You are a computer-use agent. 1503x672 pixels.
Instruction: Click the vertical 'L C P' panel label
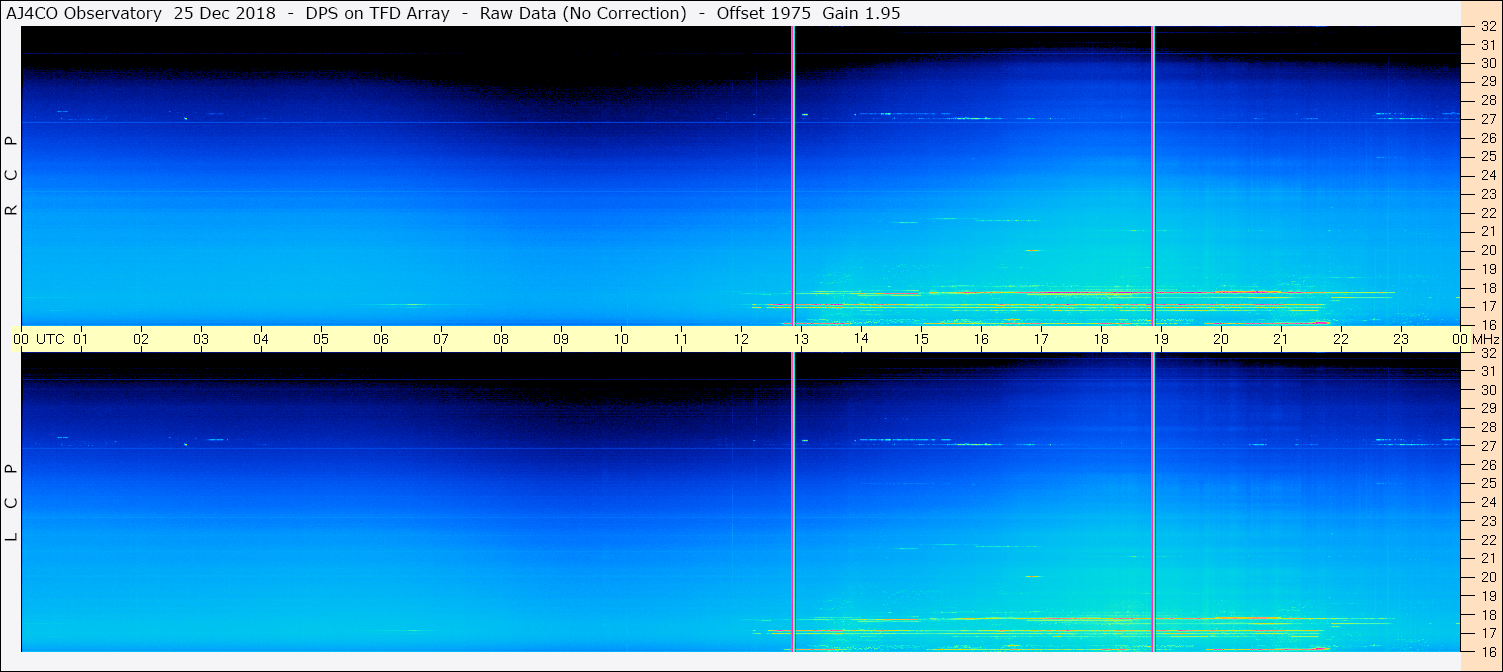click(11, 502)
